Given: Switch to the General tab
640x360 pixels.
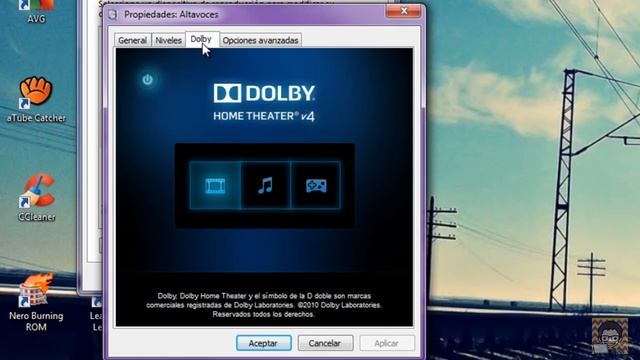Looking at the screenshot, I should (x=132, y=40).
